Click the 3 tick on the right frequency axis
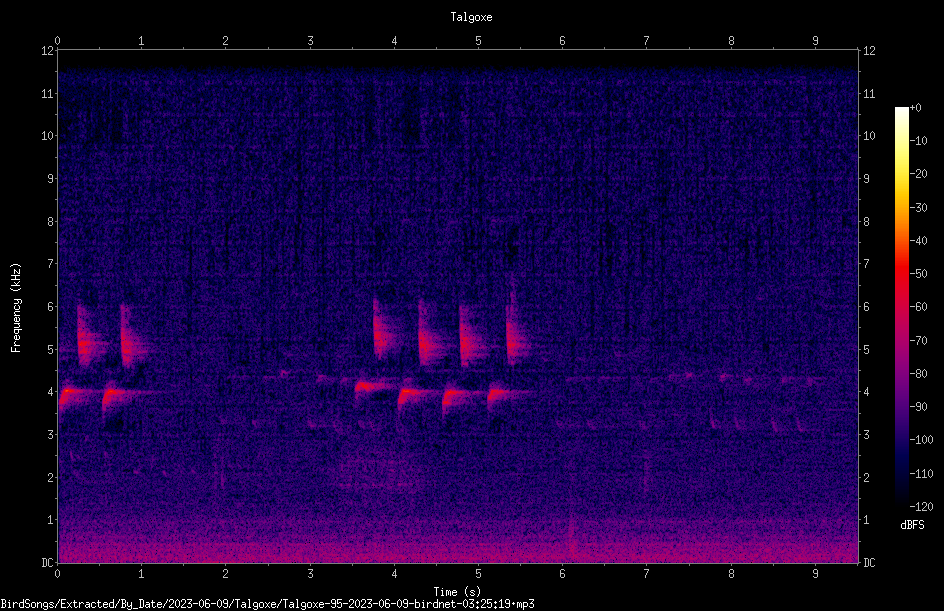This screenshot has height=611, width=944. (x=866, y=435)
